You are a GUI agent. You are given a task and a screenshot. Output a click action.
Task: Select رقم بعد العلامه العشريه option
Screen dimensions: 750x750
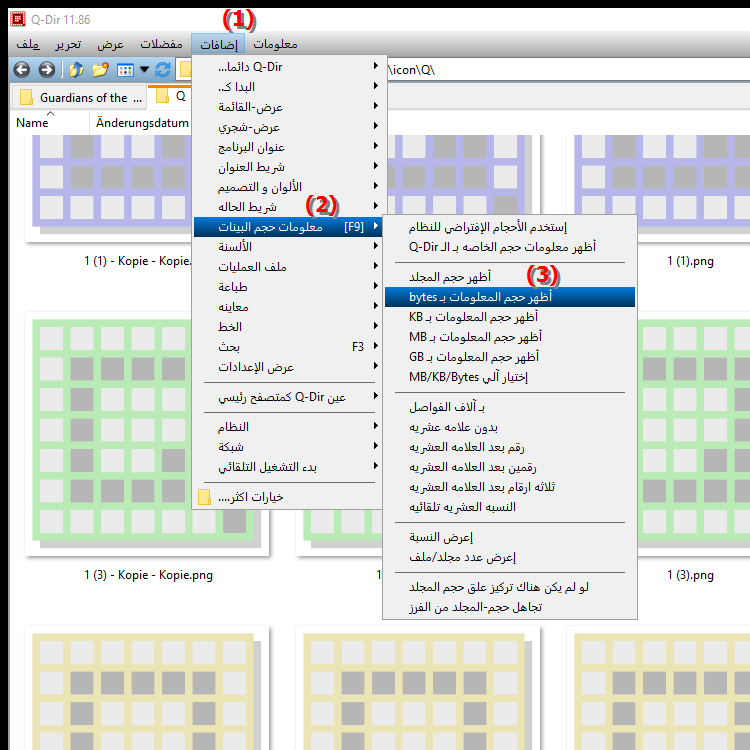[x=510, y=447]
